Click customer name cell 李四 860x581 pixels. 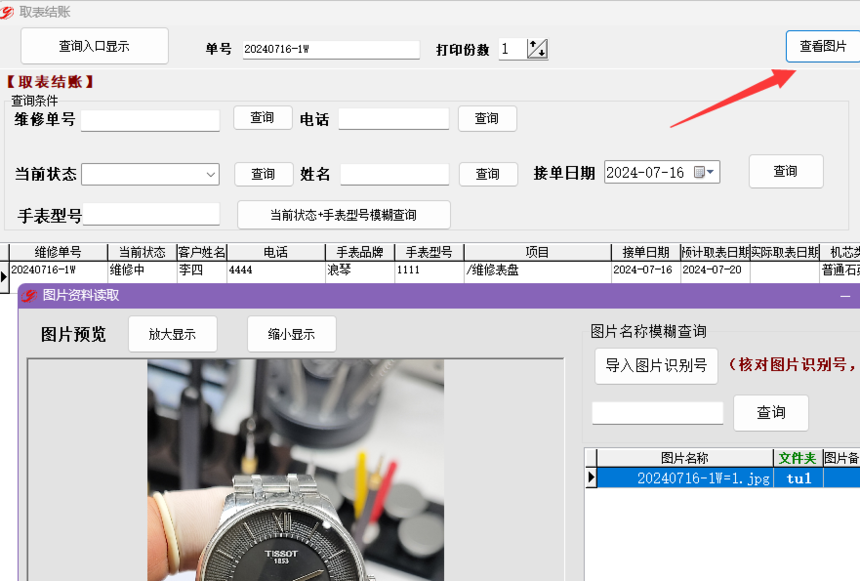[202, 270]
